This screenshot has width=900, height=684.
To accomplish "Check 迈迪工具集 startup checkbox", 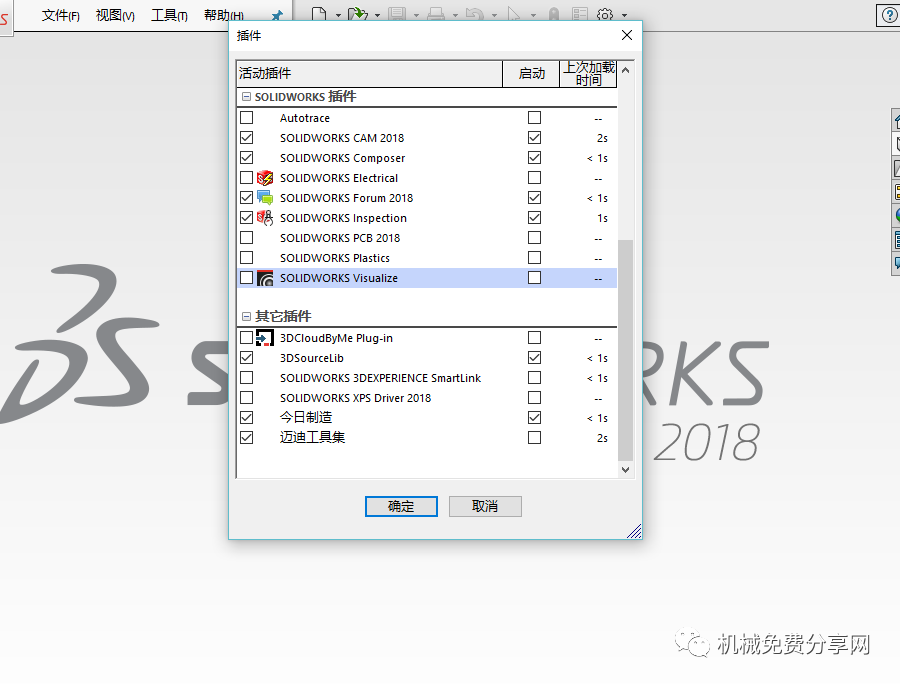I will pyautogui.click(x=534, y=438).
